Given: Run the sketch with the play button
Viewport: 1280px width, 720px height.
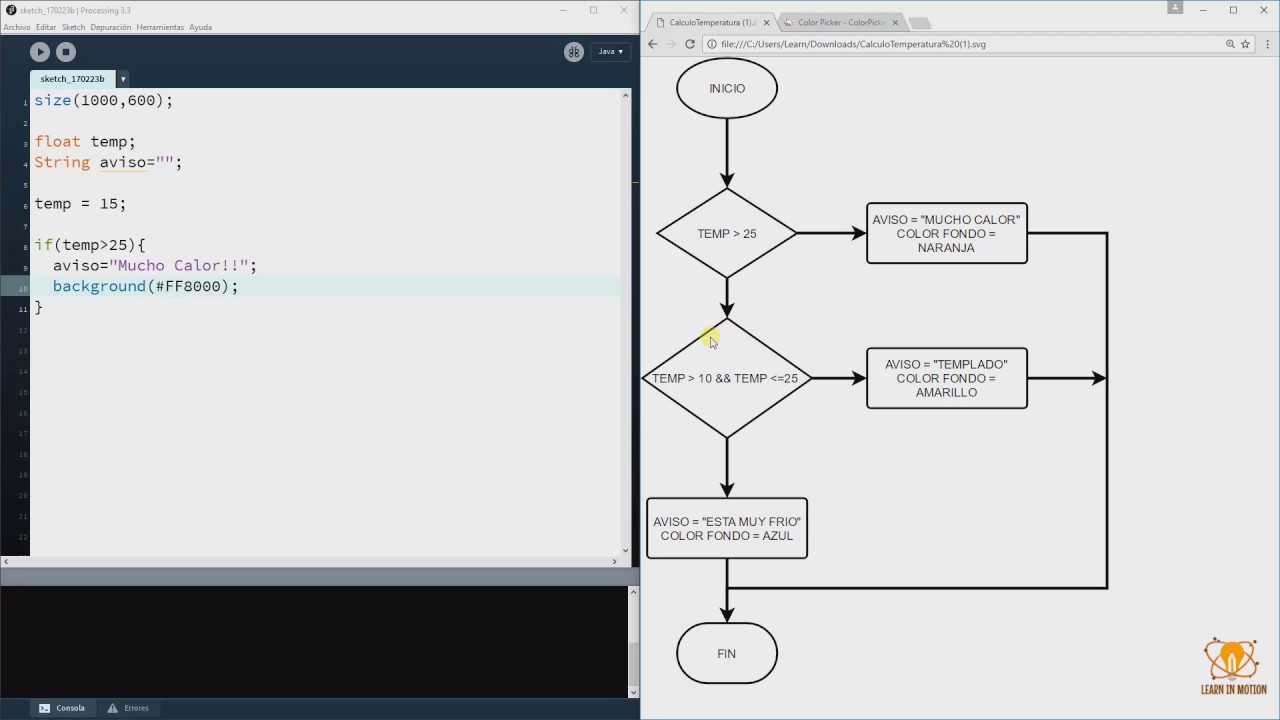Looking at the screenshot, I should point(40,52).
